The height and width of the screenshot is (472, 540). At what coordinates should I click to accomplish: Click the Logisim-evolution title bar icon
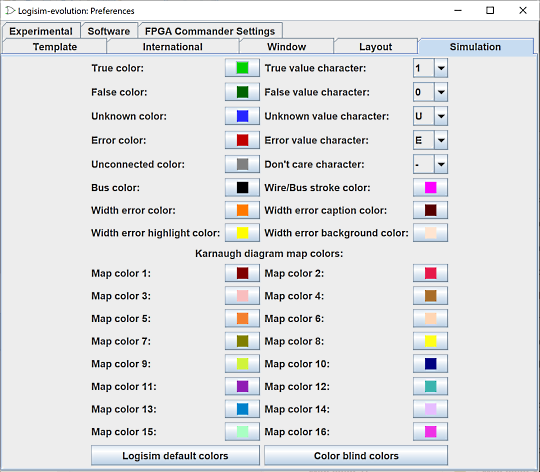click(x=10, y=11)
